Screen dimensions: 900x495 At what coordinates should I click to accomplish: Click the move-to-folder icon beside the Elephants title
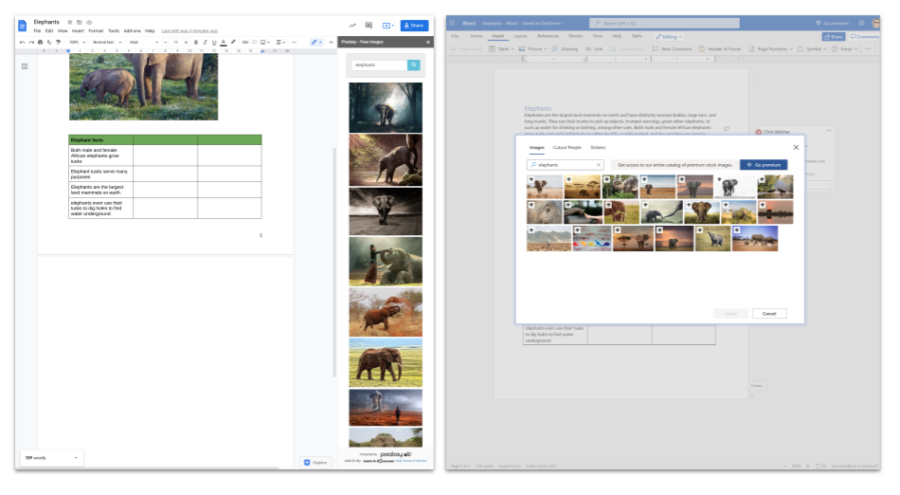(79, 22)
